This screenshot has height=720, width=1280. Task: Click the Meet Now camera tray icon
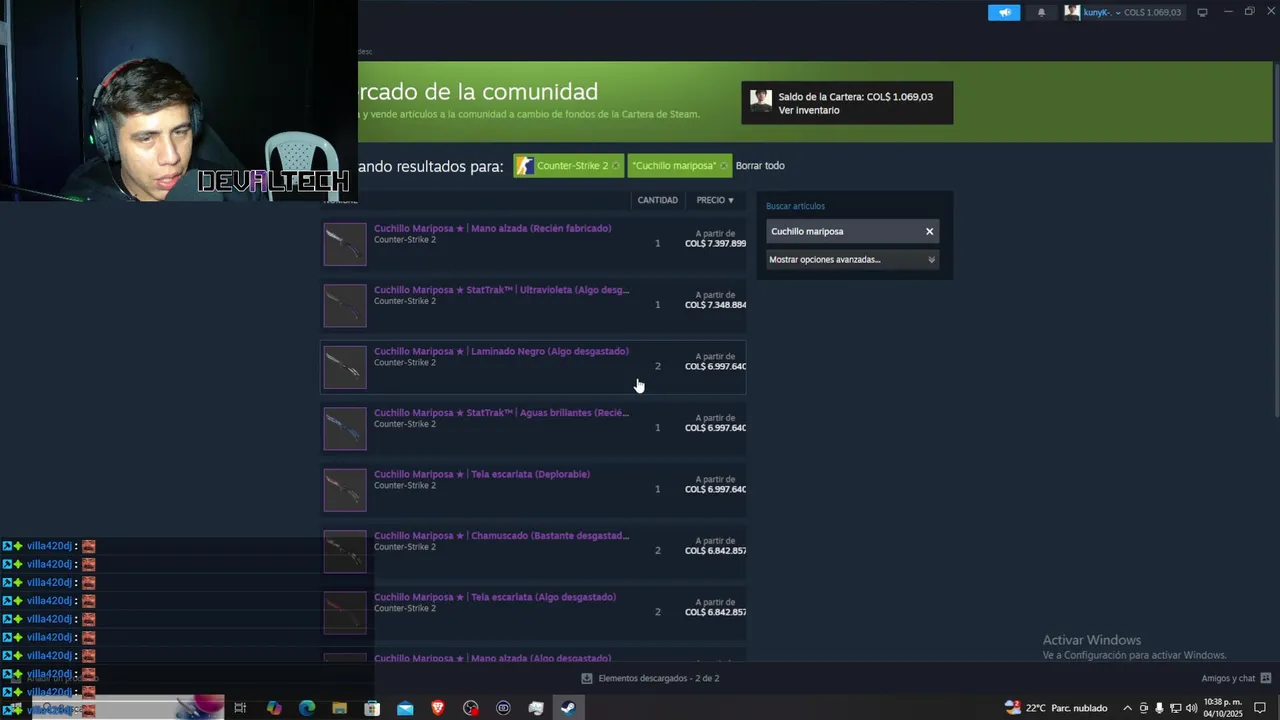(x=1144, y=708)
